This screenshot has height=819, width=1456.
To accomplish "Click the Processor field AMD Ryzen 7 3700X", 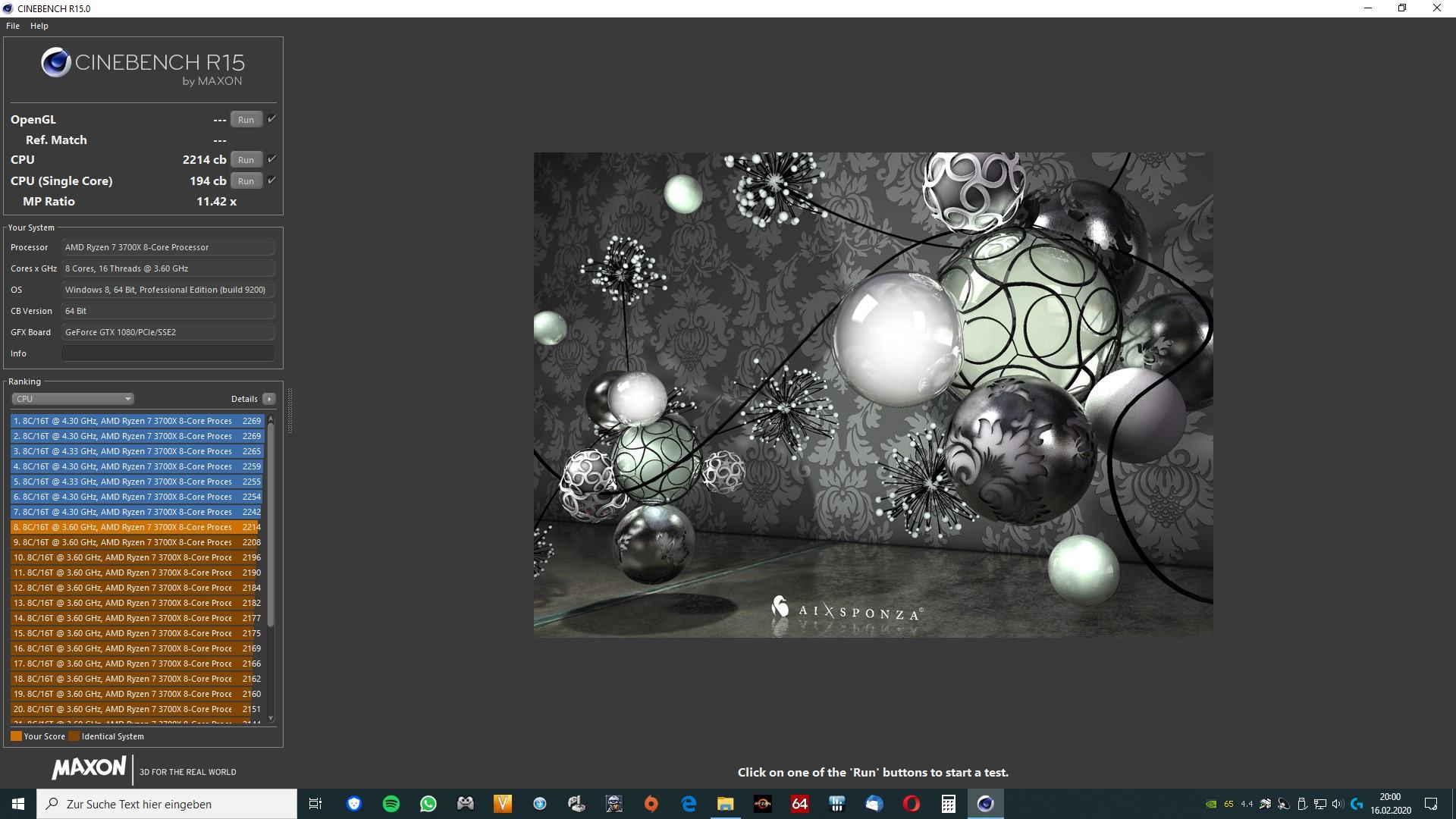I will 168,247.
